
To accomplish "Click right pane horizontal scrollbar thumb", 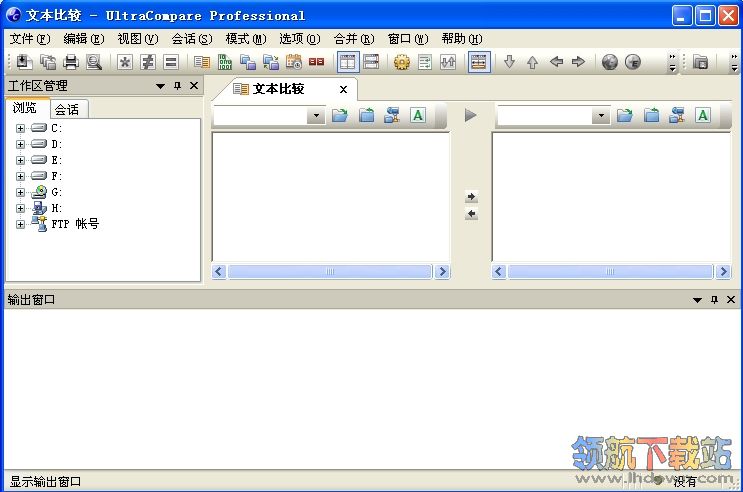I will (610, 272).
